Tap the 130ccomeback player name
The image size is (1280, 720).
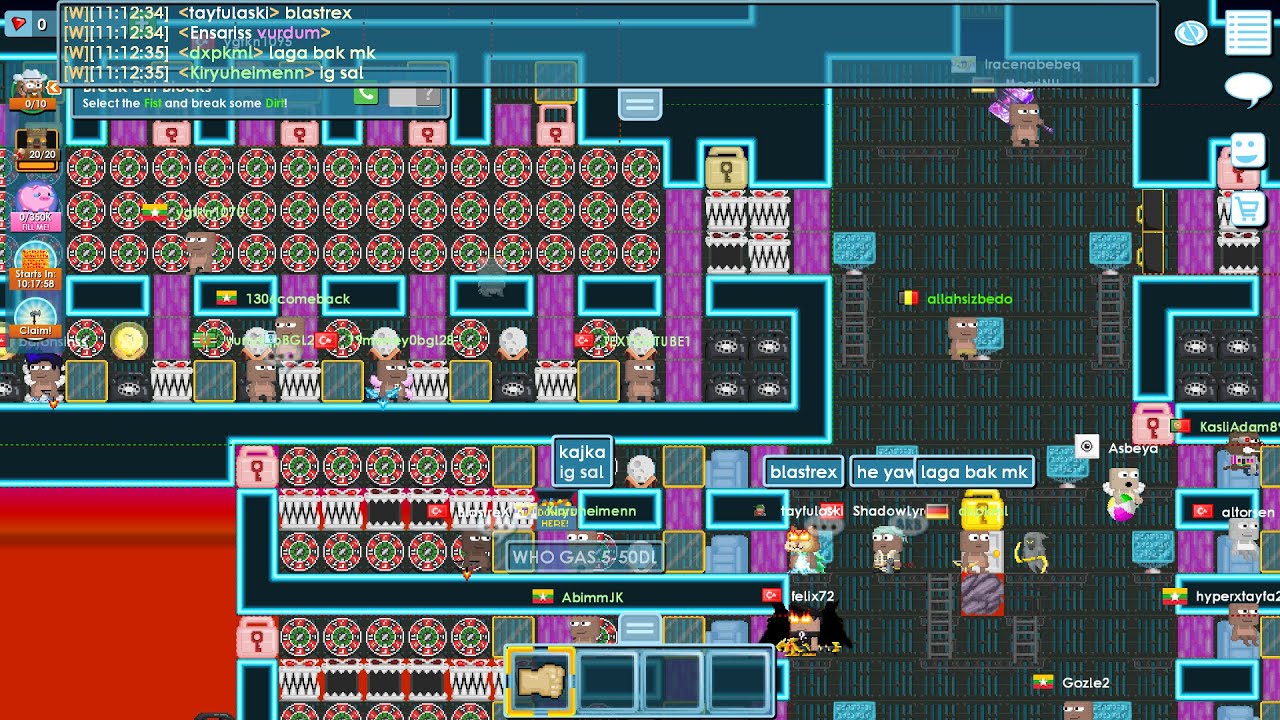(x=298, y=299)
